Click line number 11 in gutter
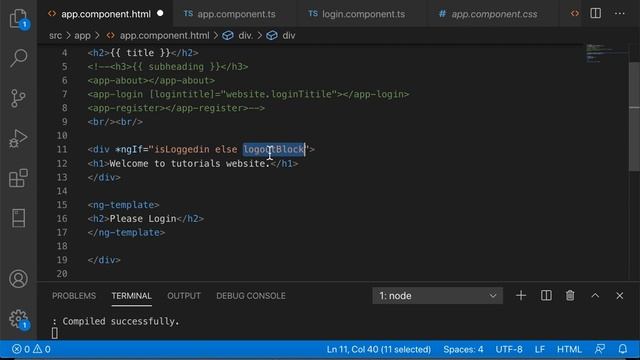 coord(62,149)
